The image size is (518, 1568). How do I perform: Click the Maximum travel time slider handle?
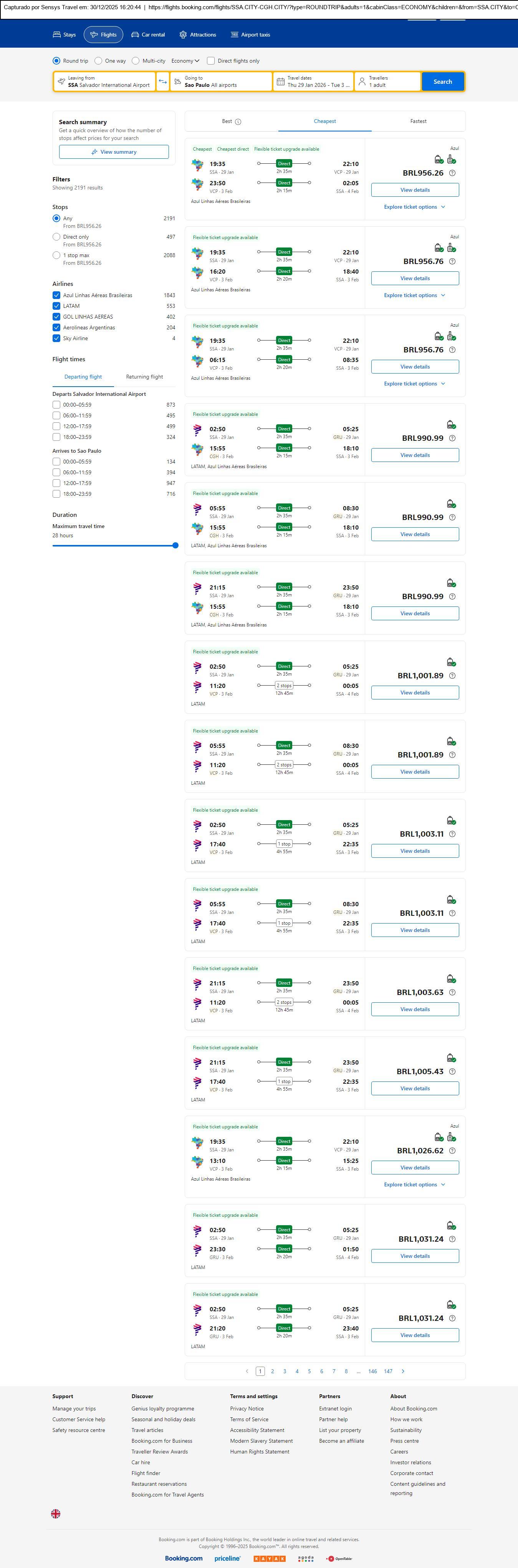point(175,545)
